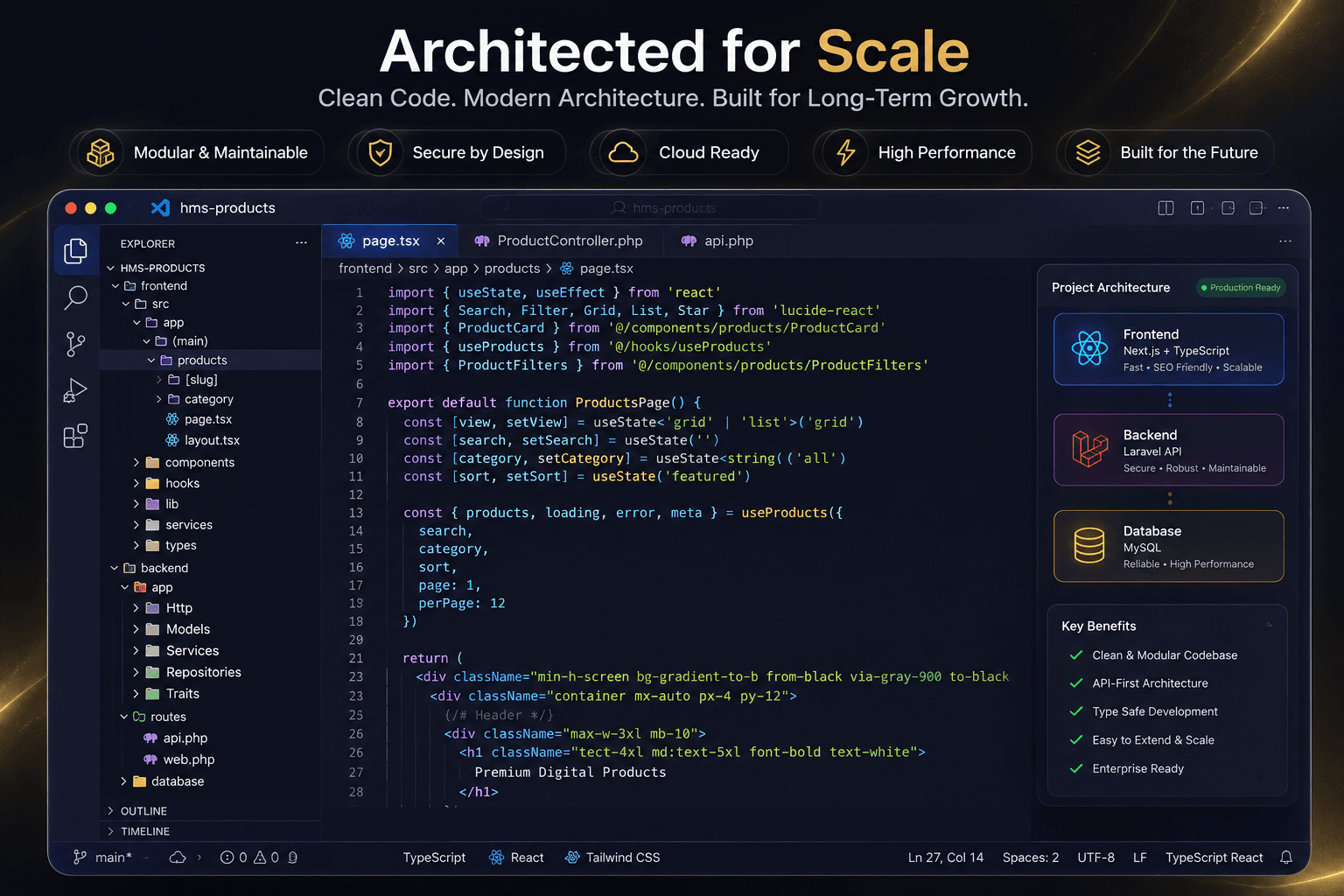Viewport: 1344px width, 896px height.
Task: Click Spaces: 2 indentation setting
Action: (x=1031, y=857)
